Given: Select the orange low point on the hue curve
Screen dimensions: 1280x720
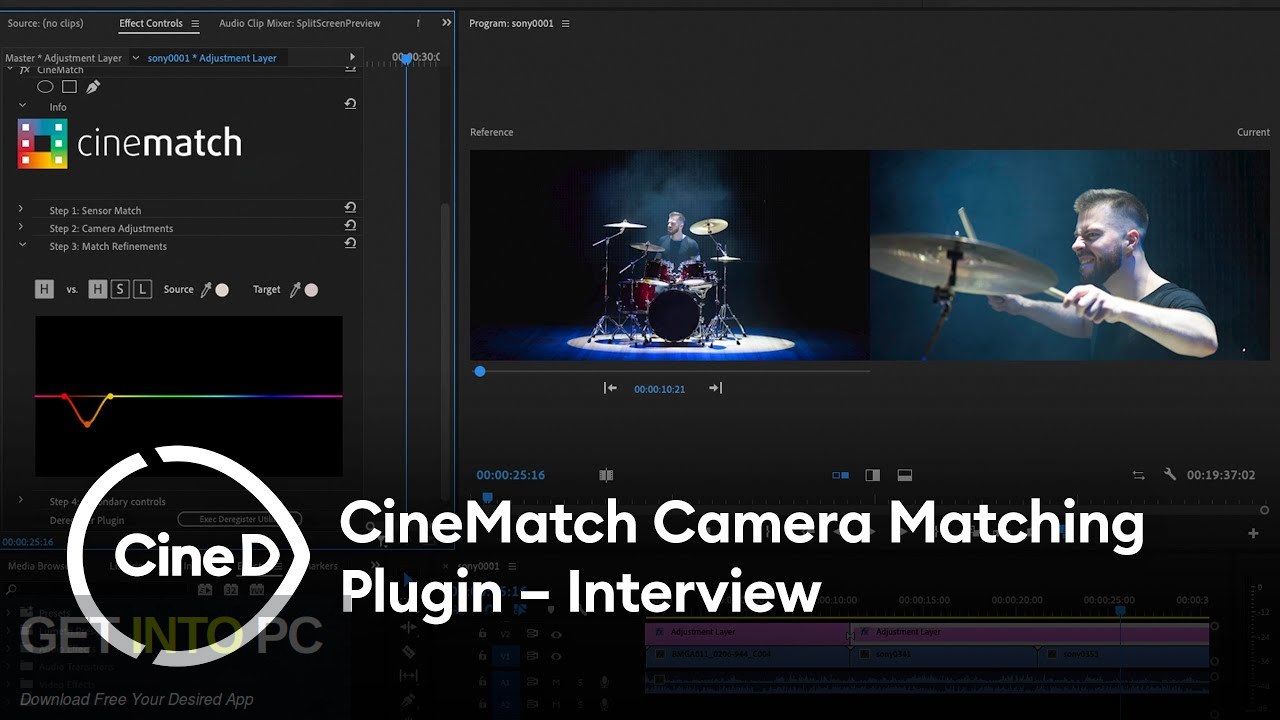Looking at the screenshot, I should tap(87, 424).
